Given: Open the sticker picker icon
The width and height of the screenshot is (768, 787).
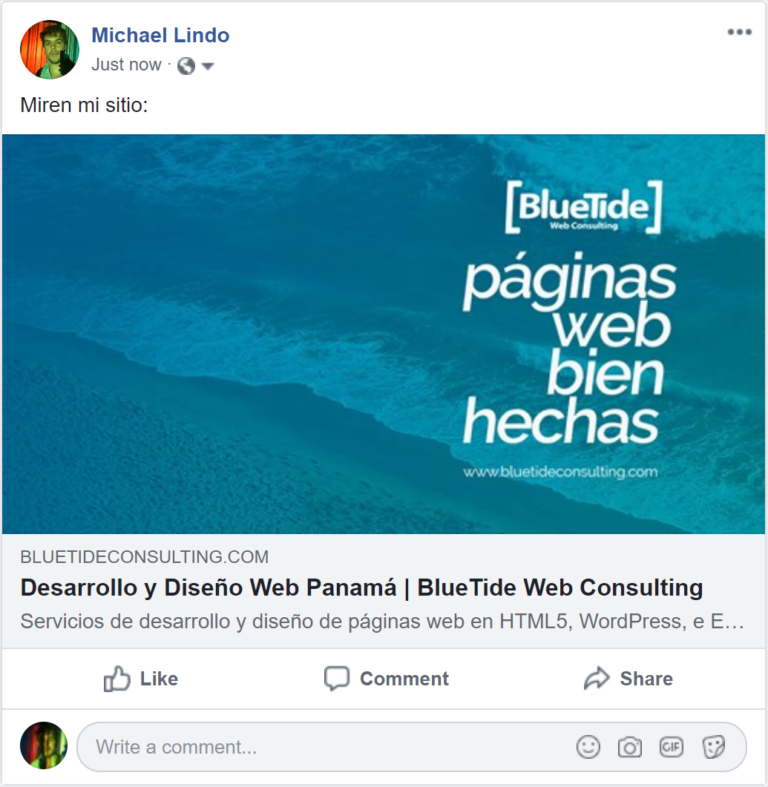Looking at the screenshot, I should click(713, 747).
